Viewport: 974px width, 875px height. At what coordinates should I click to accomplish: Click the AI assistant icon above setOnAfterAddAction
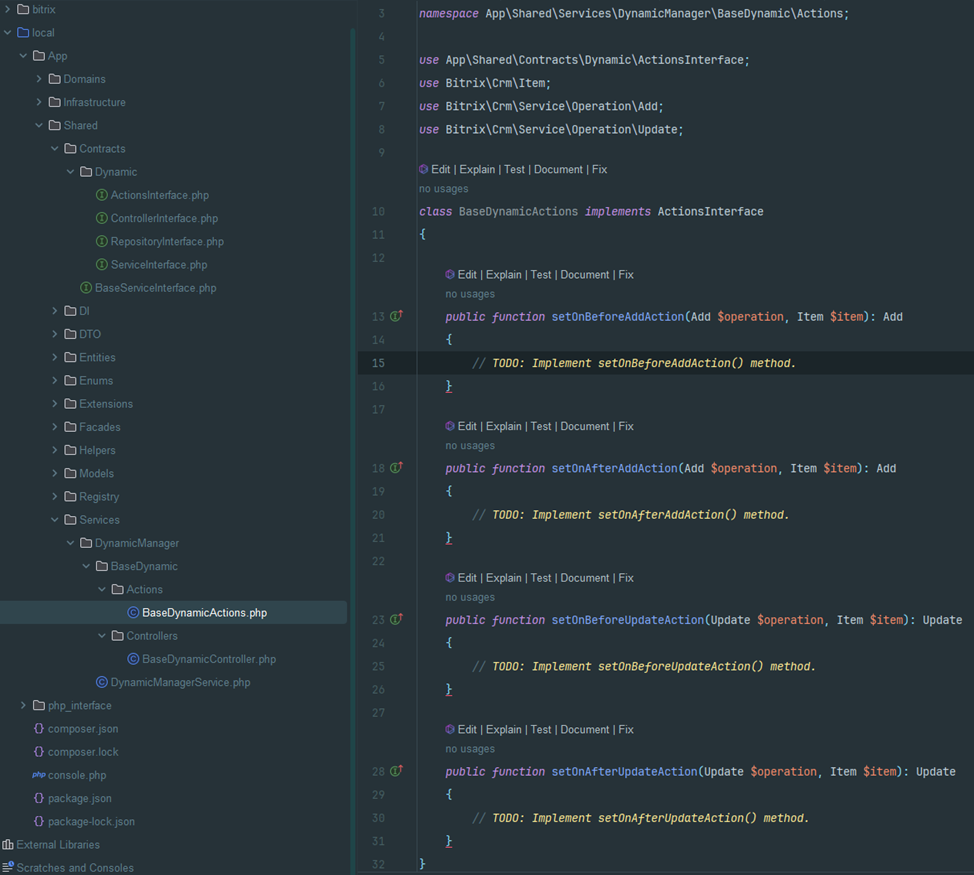pos(450,426)
